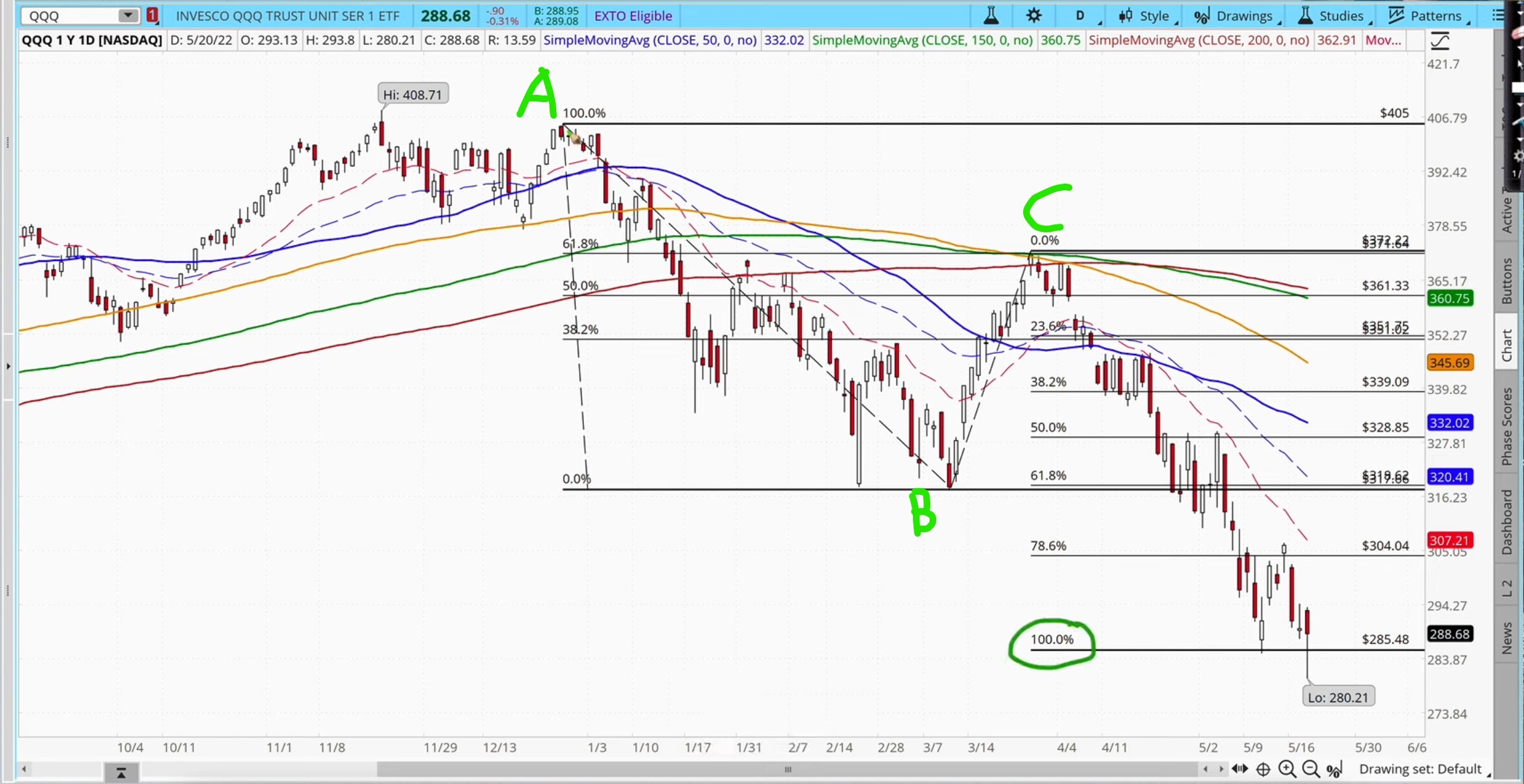This screenshot has height=784, width=1524.
Task: Click the truncated Mov... study label
Action: pos(1383,40)
